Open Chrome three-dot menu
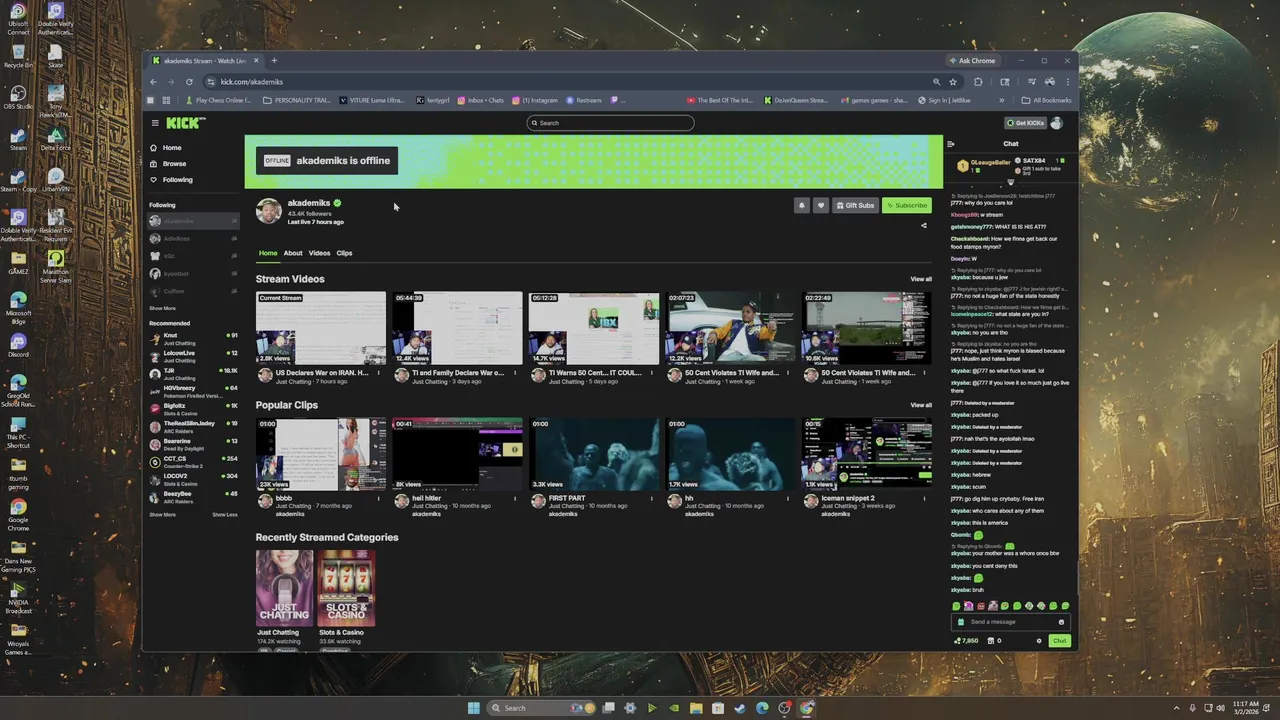 click(1067, 82)
